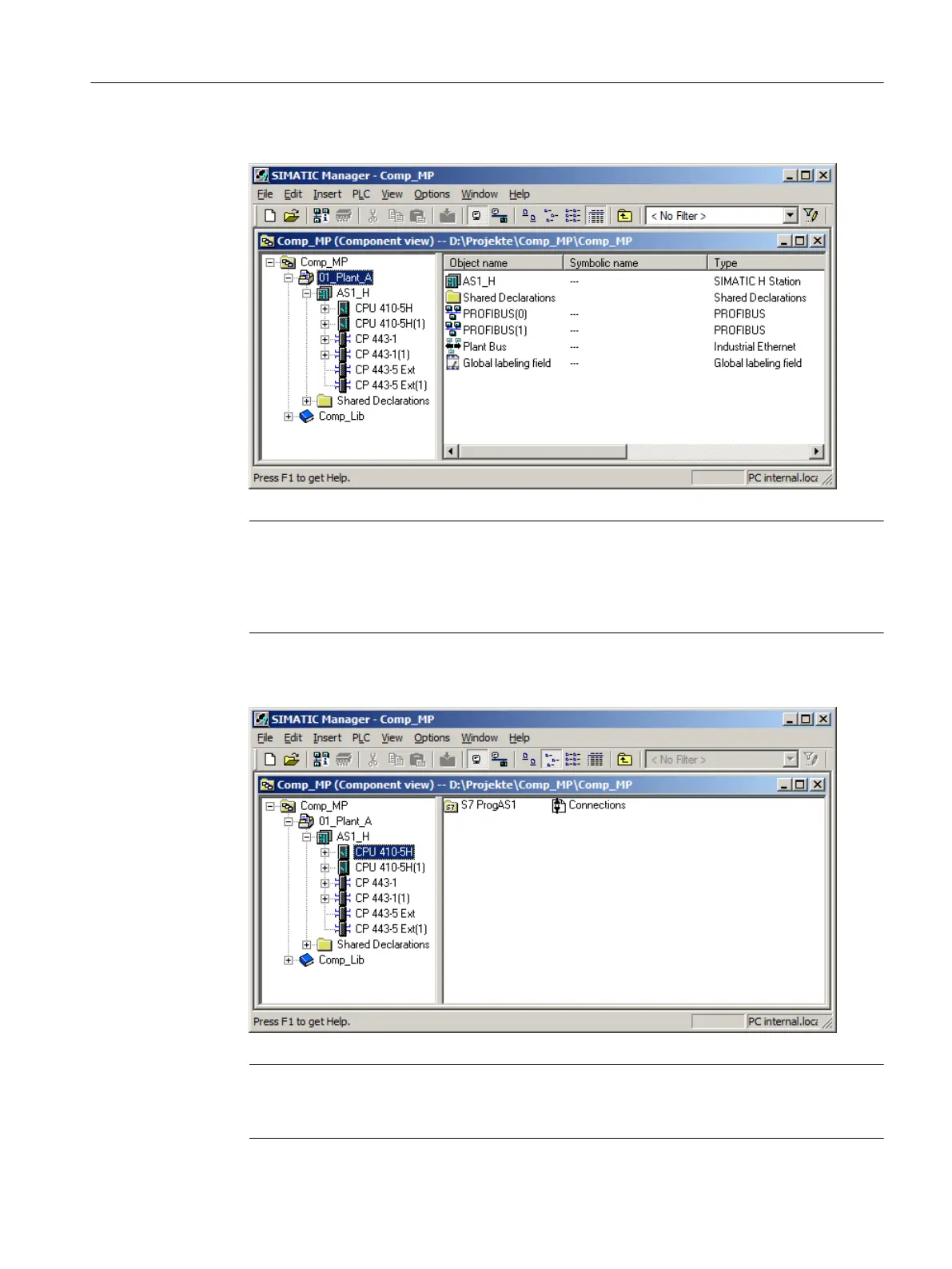The width and height of the screenshot is (952, 1269).
Task: Toggle Small Icons view in lower toolbar
Action: (x=552, y=760)
